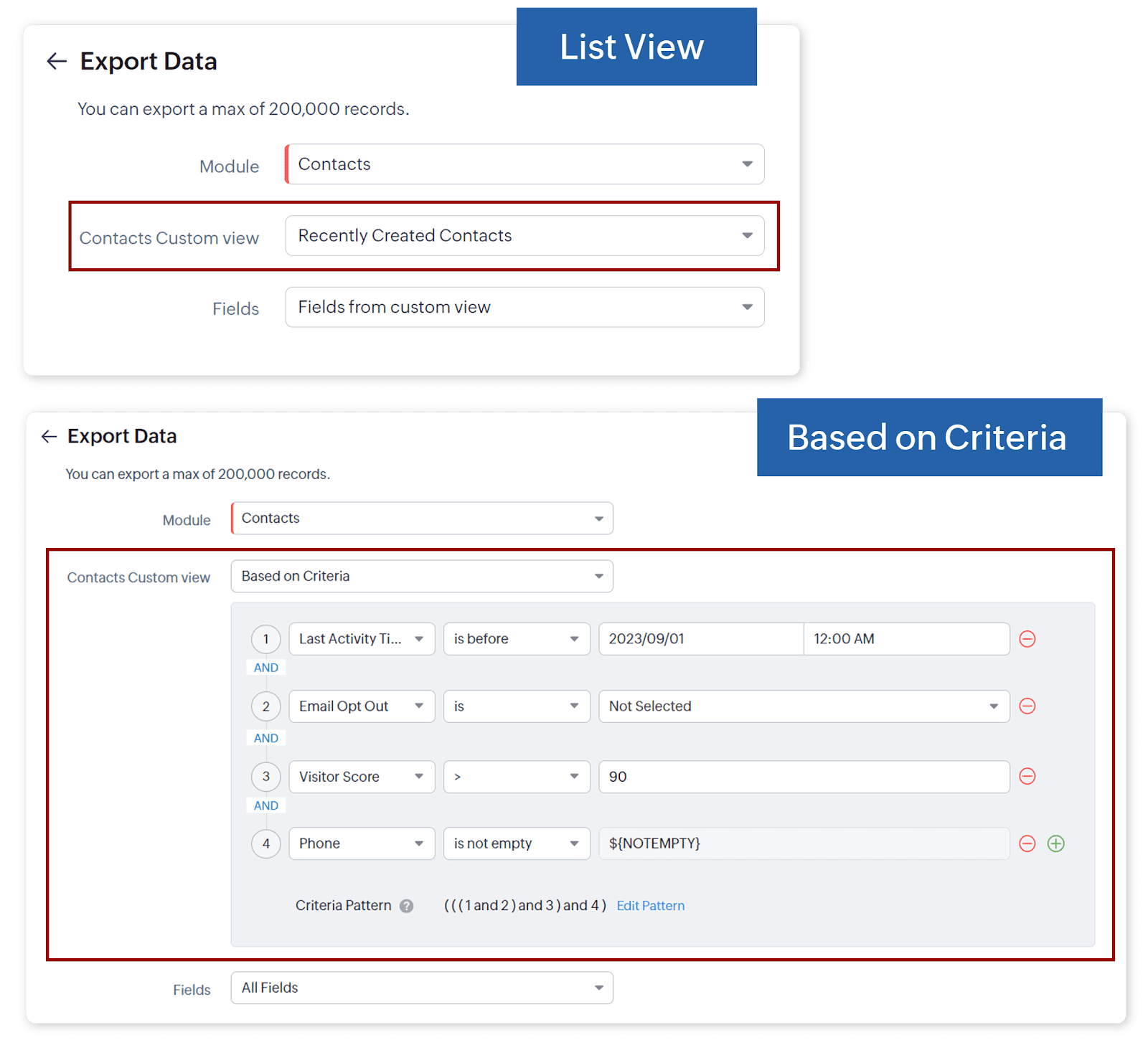This screenshot has width=1148, height=1050.
Task: Open Email Opt Out field dropdown
Action: (362, 706)
